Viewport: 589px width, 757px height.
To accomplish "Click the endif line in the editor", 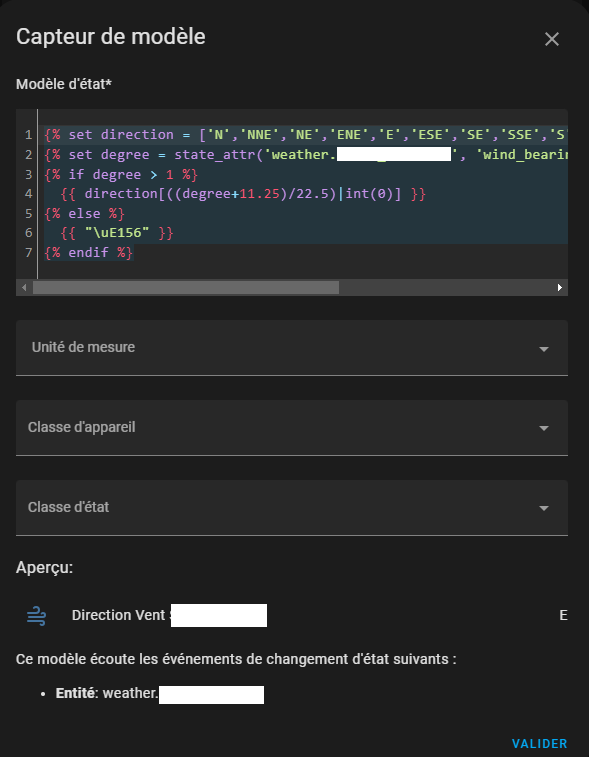I will tap(88, 252).
